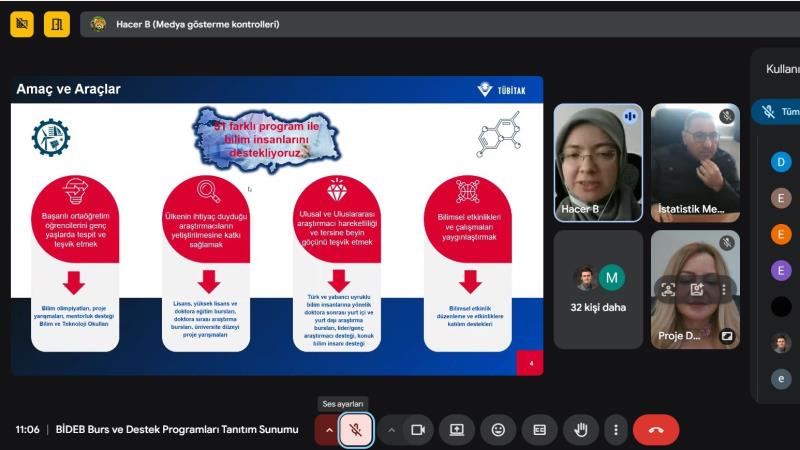Click the first yellow icon at top-left
Image resolution: width=800 pixels, height=450 pixels.
(x=22, y=23)
